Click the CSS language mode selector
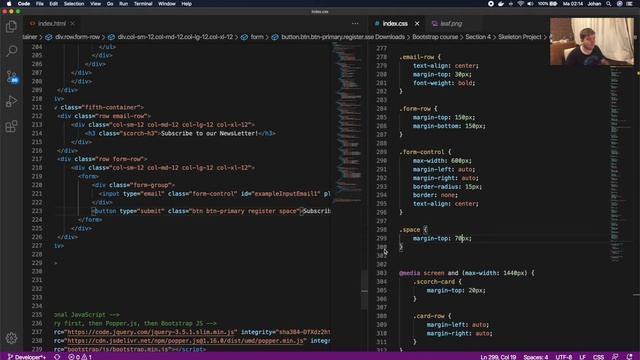This screenshot has width=640, height=360. click(x=598, y=357)
